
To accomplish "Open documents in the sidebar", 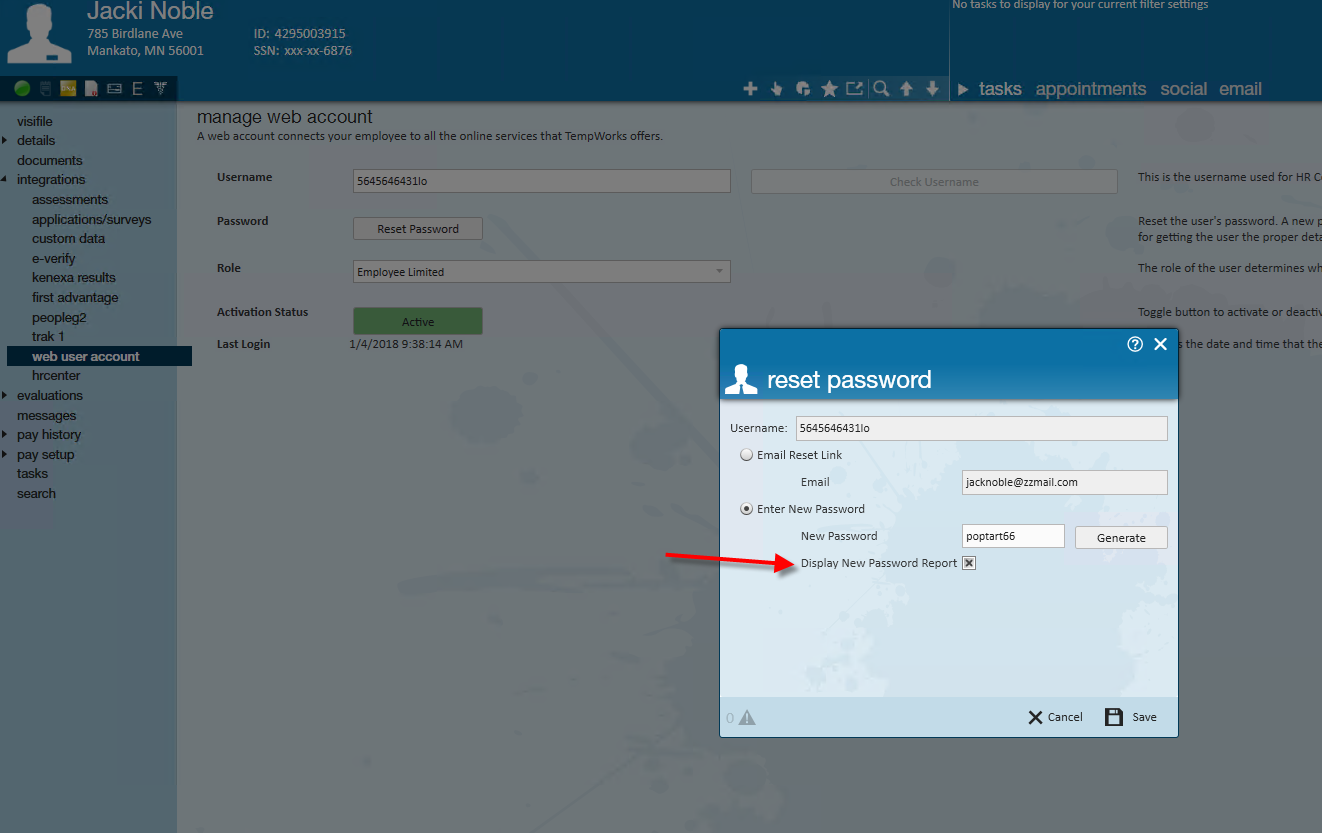I will [x=50, y=160].
